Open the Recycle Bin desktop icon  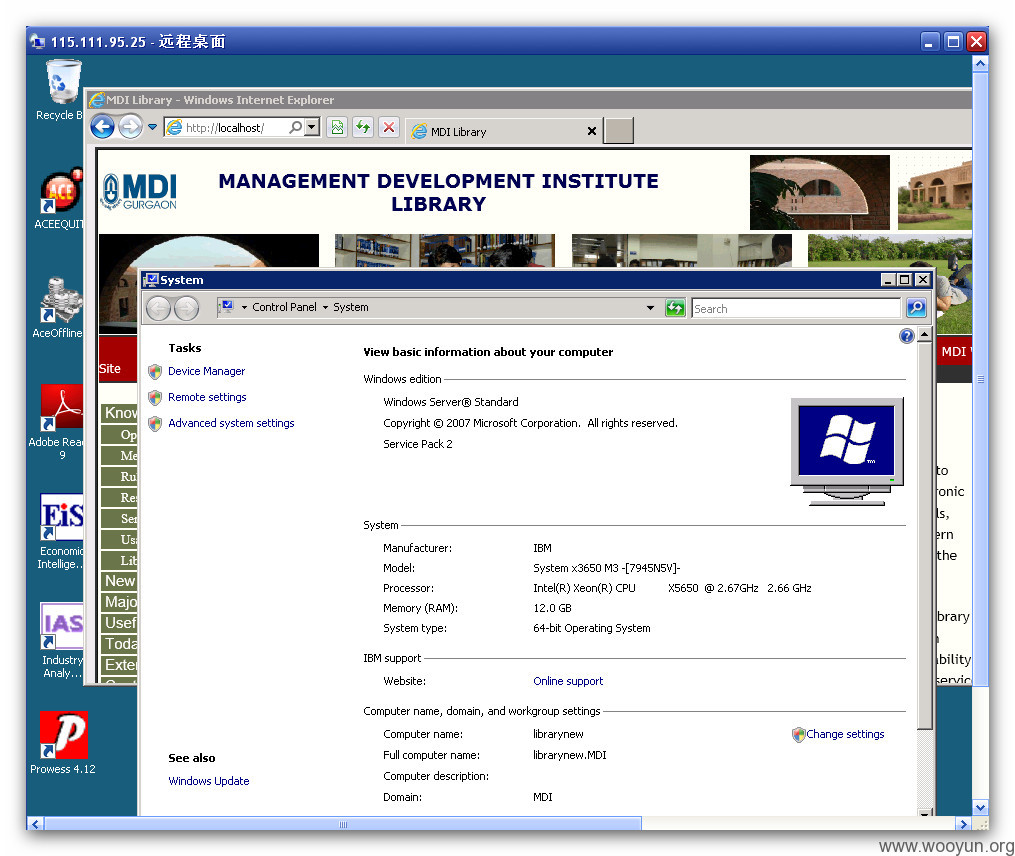click(x=63, y=89)
